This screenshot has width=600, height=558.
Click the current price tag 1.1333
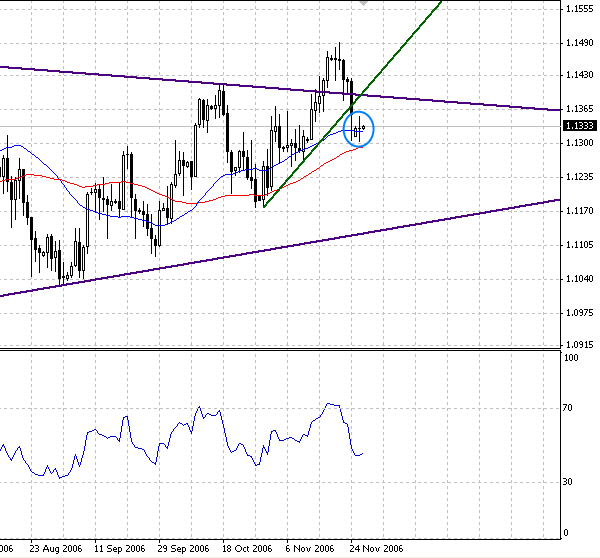coord(580,126)
